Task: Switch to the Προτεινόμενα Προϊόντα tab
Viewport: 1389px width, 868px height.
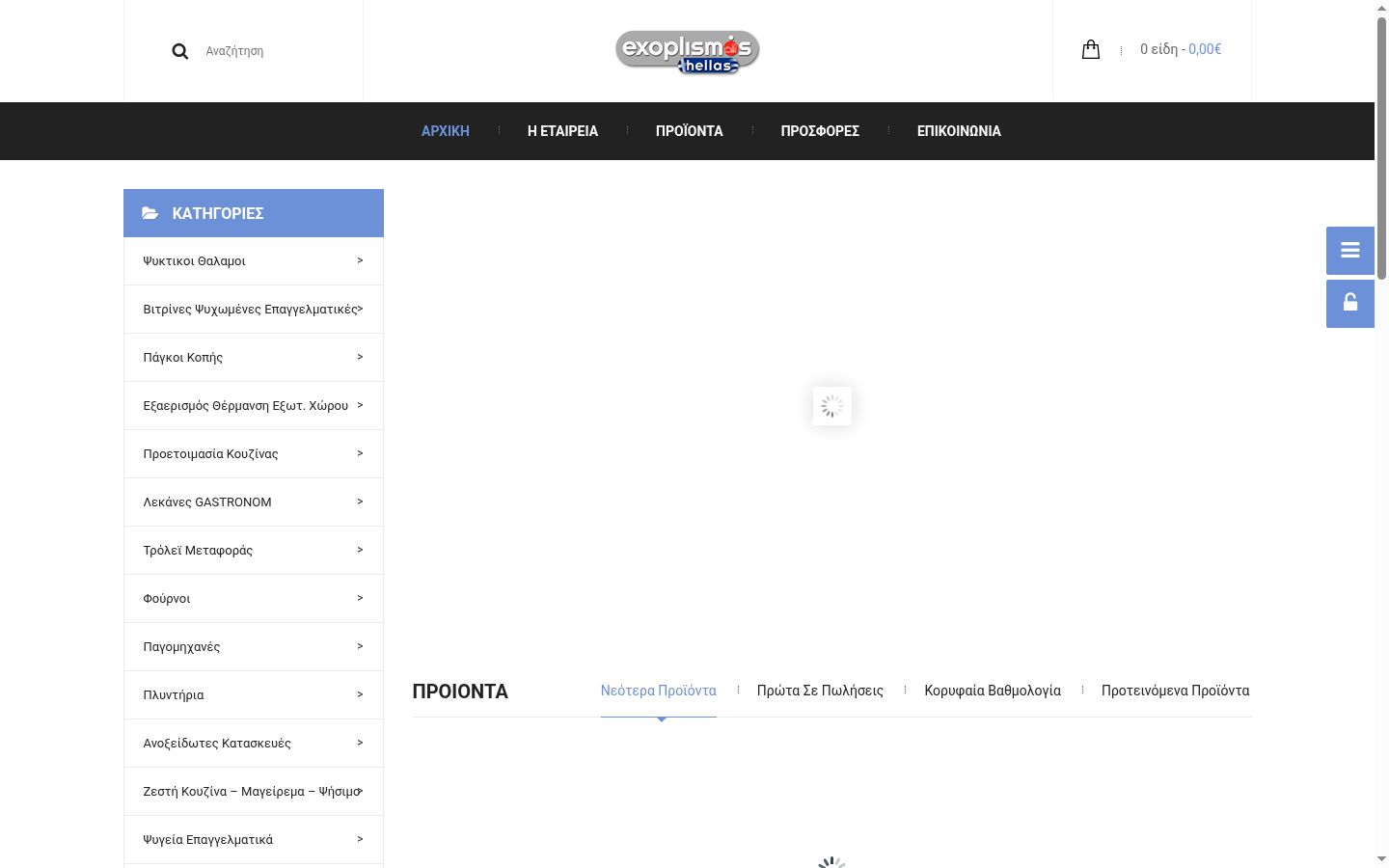Action: pos(1175,691)
